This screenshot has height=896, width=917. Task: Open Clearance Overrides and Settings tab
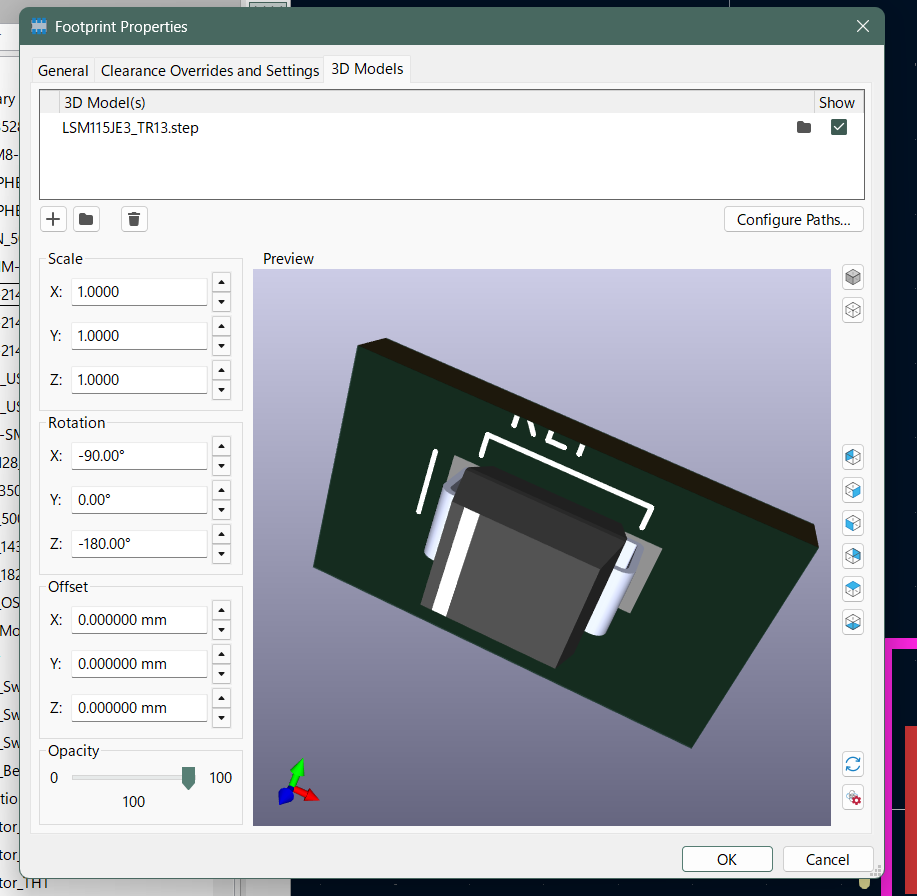pyautogui.click(x=210, y=71)
